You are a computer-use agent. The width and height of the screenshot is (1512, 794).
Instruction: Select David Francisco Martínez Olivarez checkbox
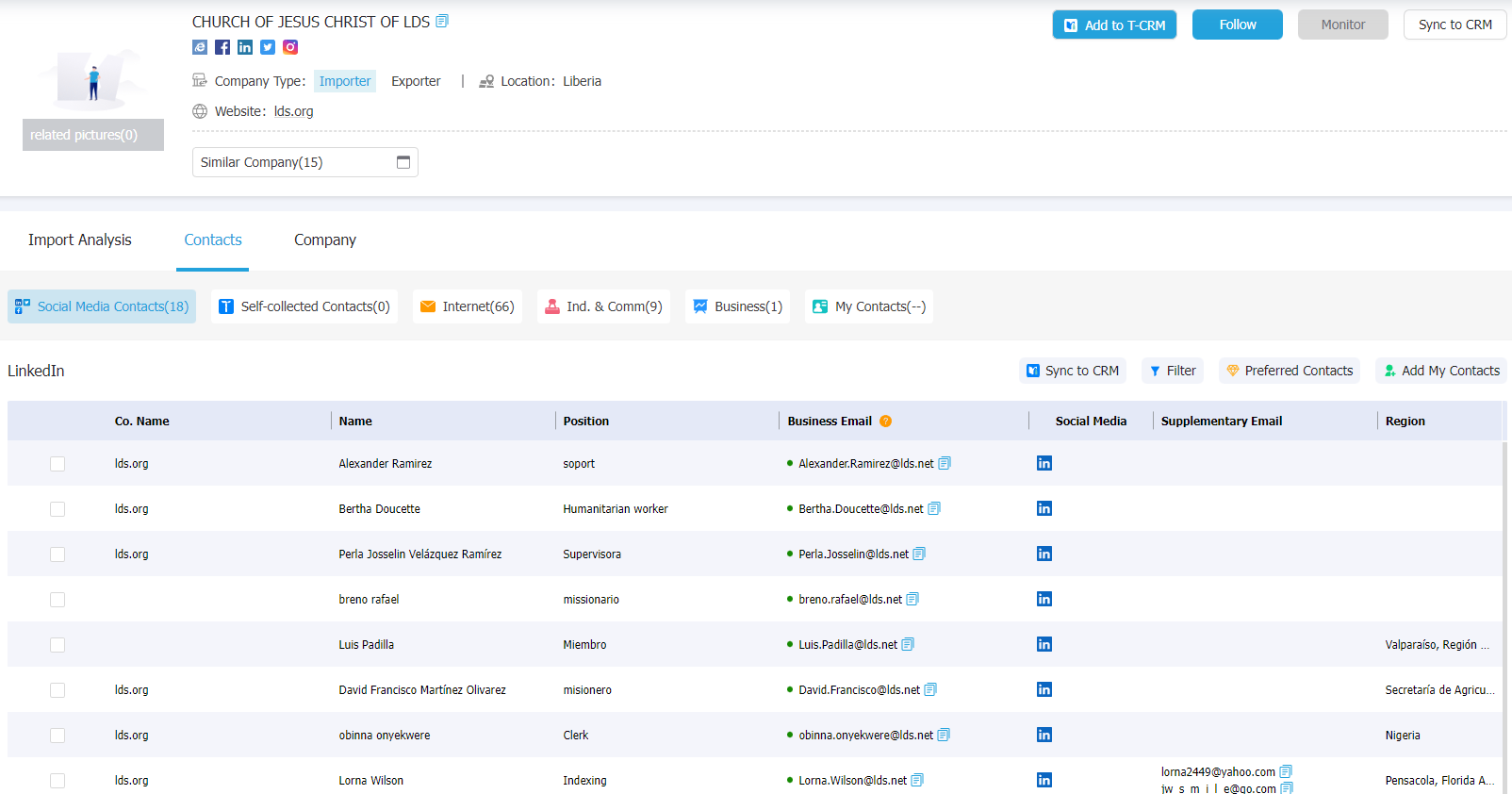point(58,690)
